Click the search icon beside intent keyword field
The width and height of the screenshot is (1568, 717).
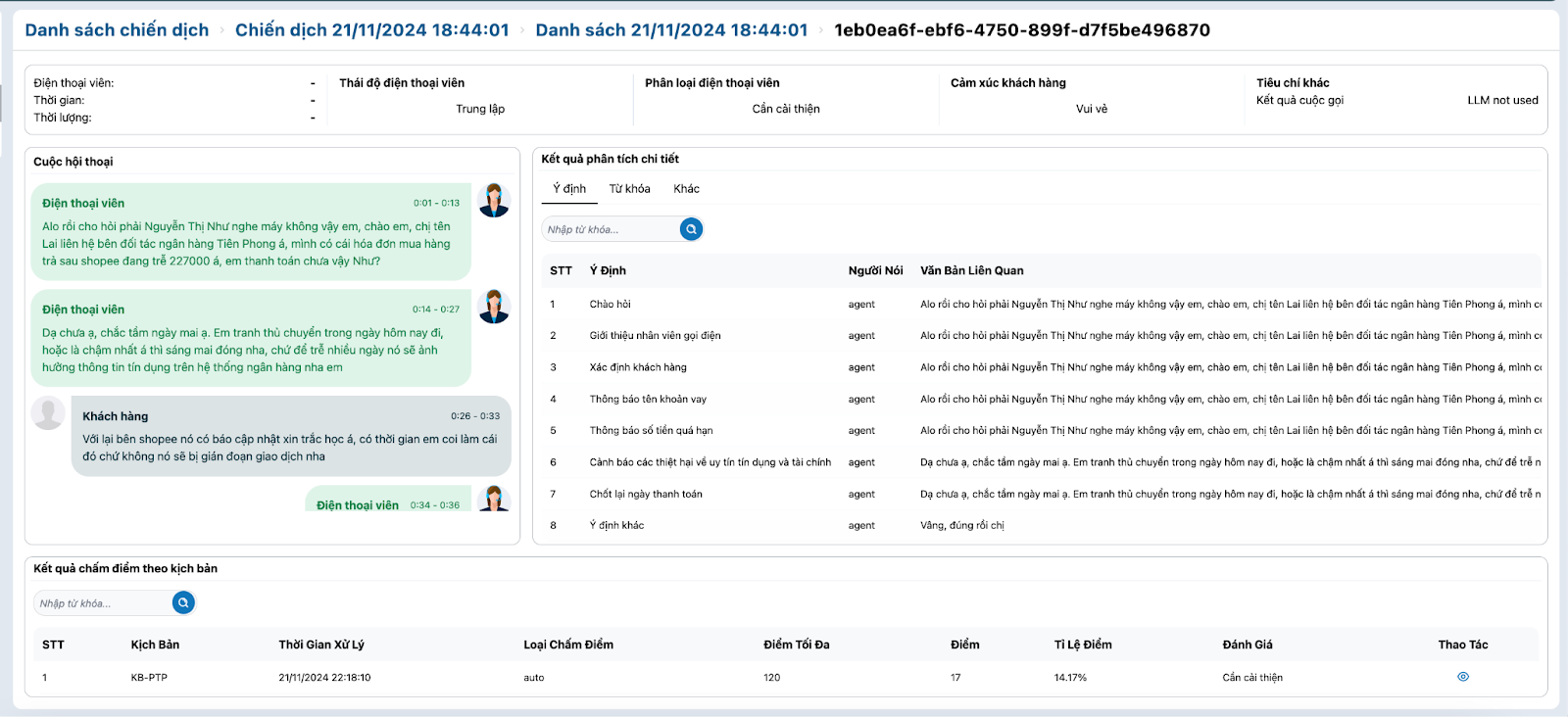(x=691, y=229)
